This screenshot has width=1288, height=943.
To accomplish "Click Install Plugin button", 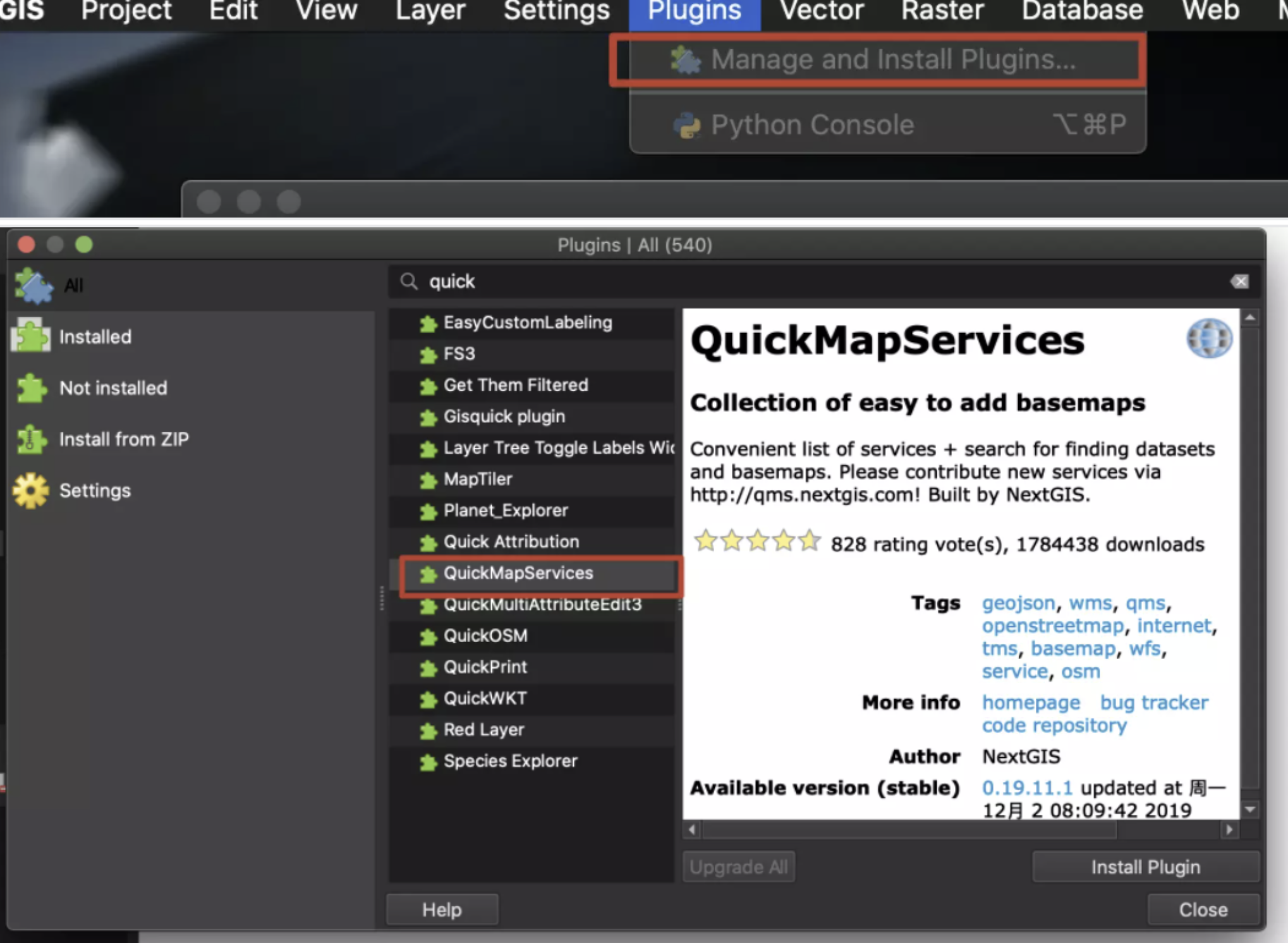I will point(1145,867).
